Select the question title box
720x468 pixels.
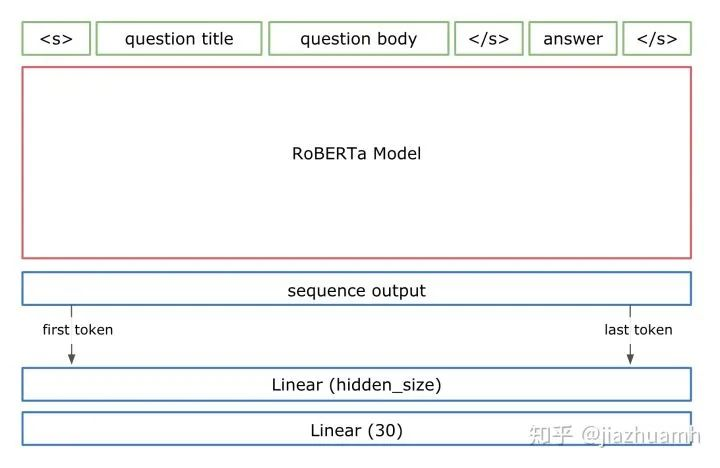click(x=179, y=39)
